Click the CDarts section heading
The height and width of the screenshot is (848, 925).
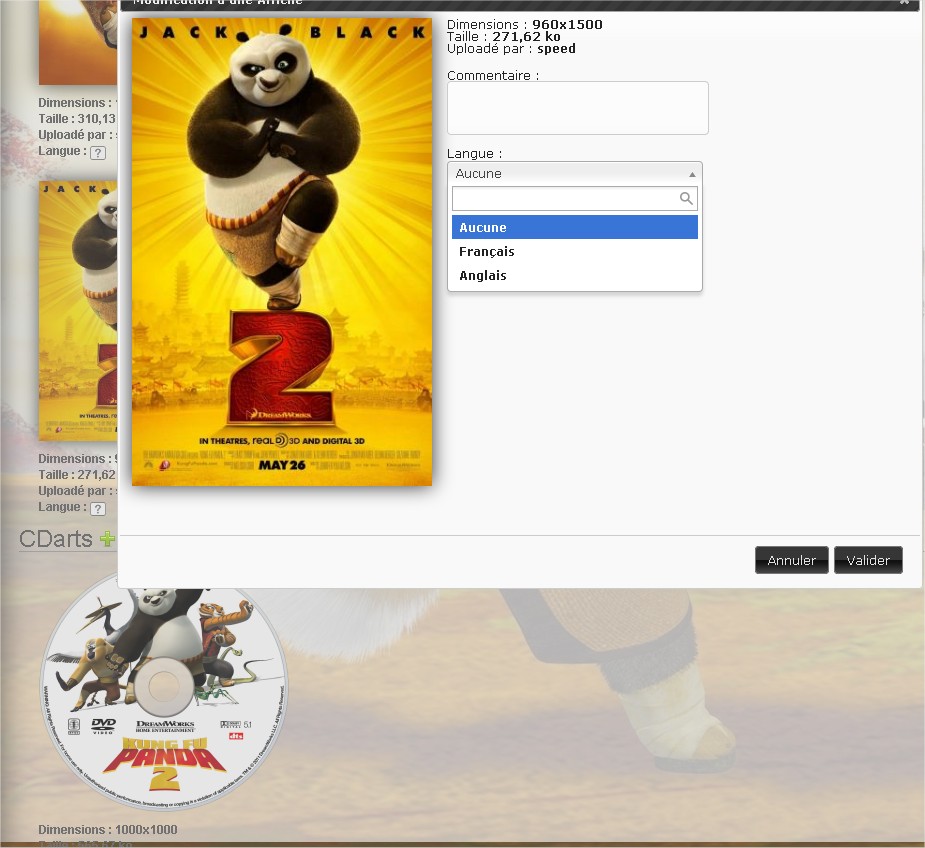[x=55, y=540]
